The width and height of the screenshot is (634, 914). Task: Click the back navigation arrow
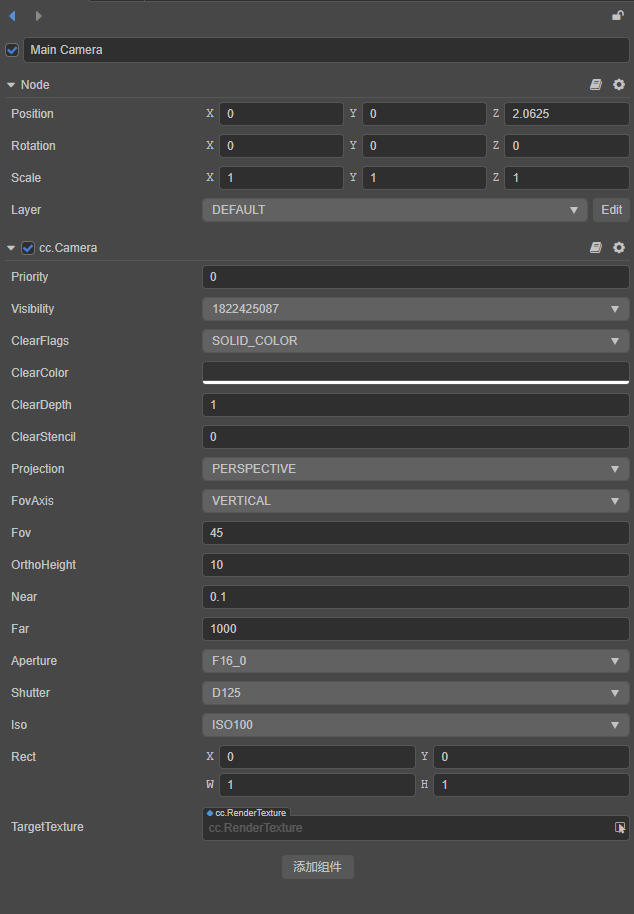tap(12, 16)
